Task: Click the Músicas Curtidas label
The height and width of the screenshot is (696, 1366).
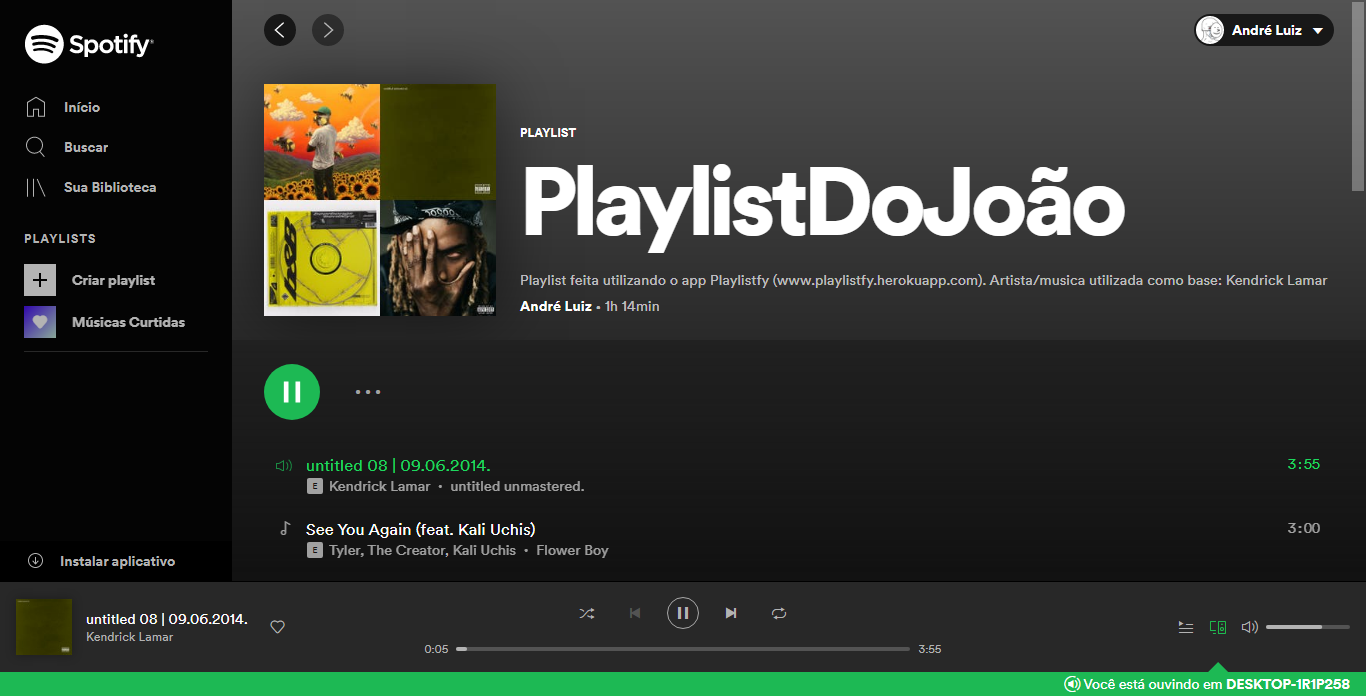Action: pyautogui.click(x=128, y=322)
